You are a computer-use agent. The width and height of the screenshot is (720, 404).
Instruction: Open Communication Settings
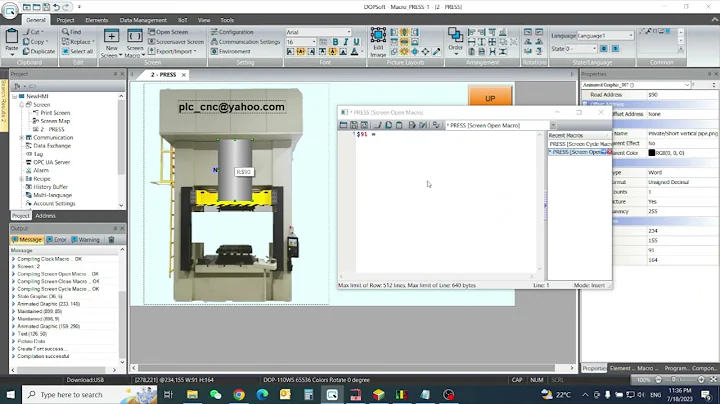coord(245,42)
